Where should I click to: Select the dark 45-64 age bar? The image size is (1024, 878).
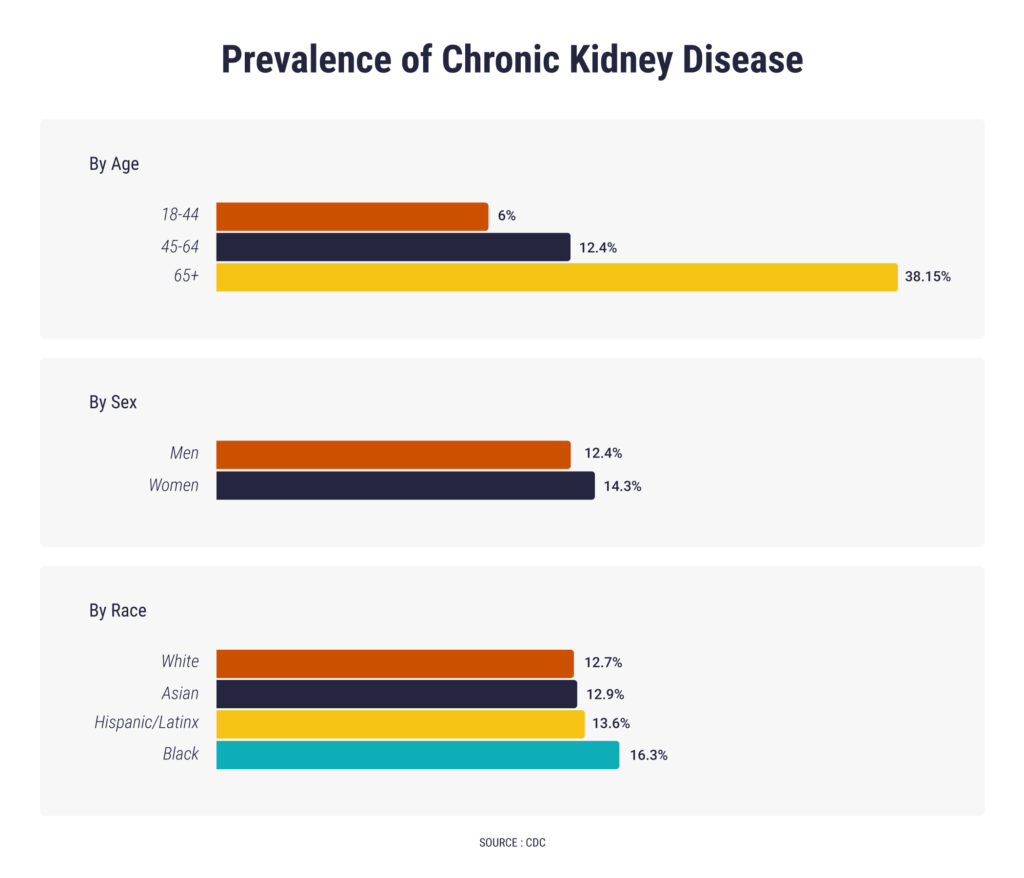pyautogui.click(x=393, y=247)
